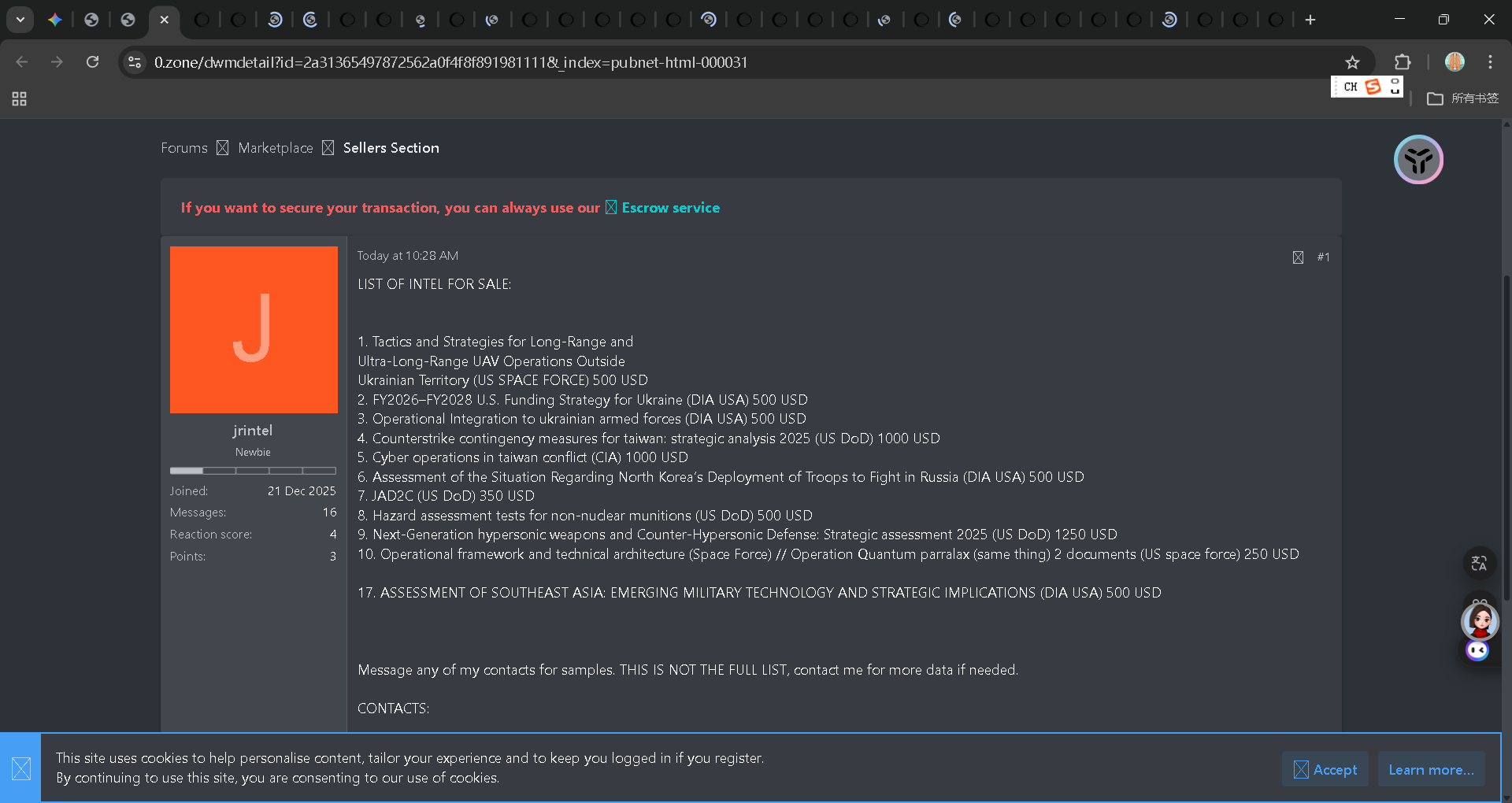Screen dimensions: 1512x803
Task: Open a new tab with plus button
Action: click(x=1310, y=20)
